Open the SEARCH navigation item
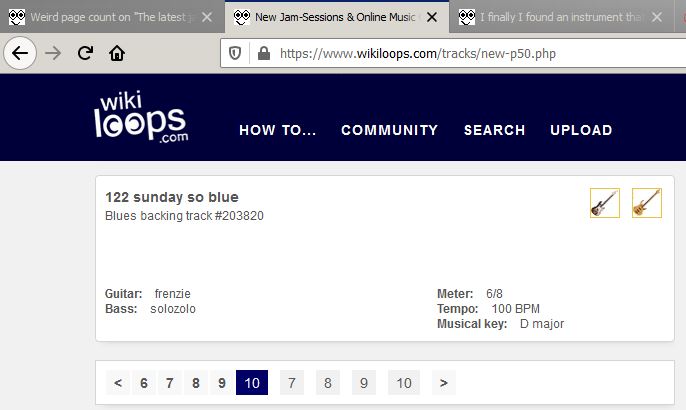 tap(494, 130)
